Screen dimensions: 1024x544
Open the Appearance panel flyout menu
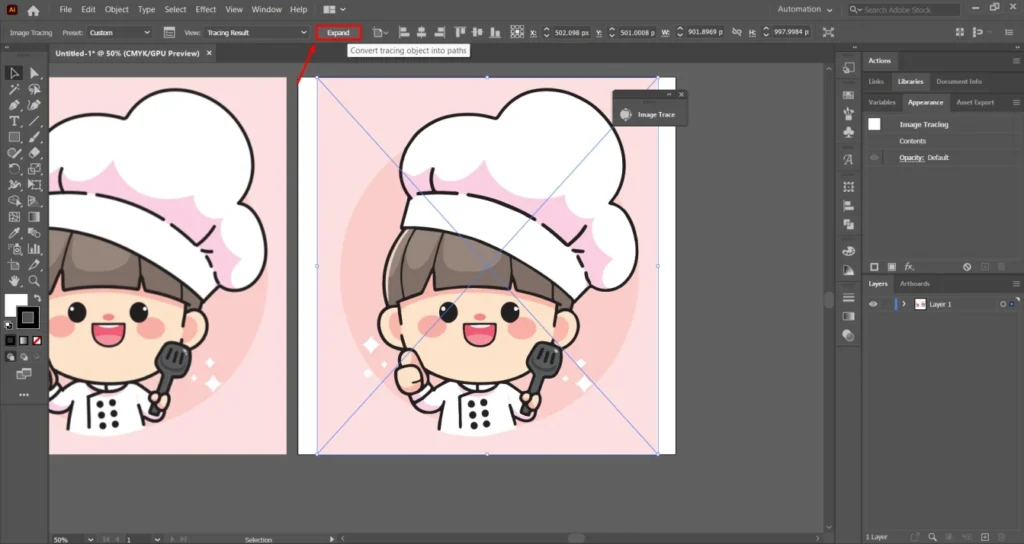(1016, 103)
